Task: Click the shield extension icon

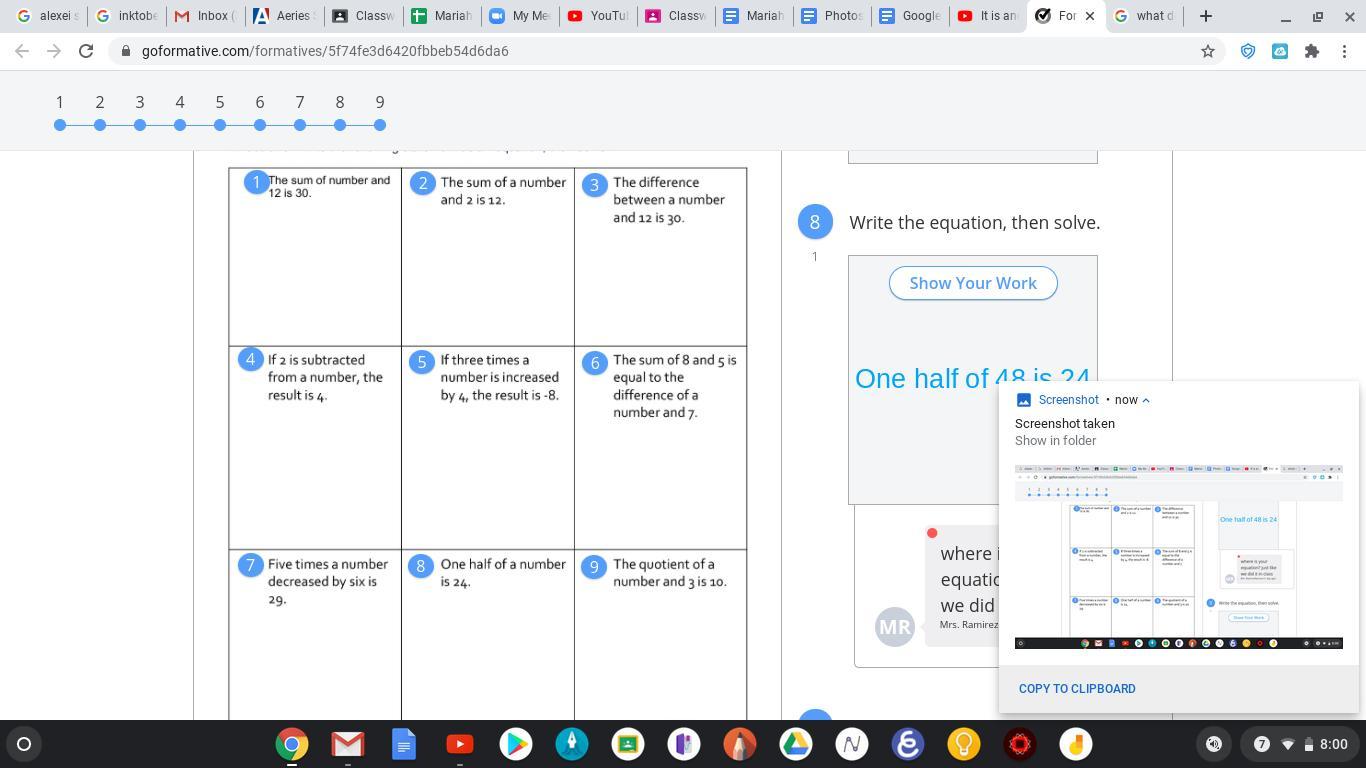Action: coord(1248,51)
